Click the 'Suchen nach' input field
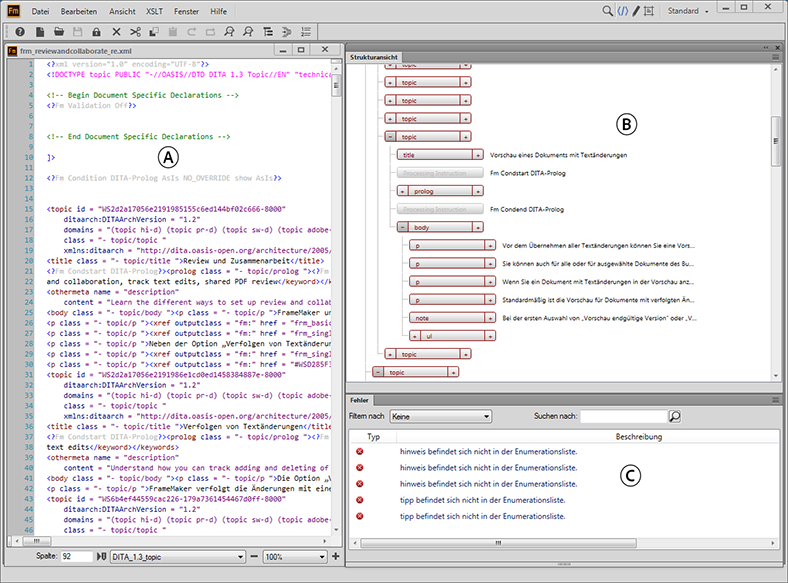The height and width of the screenshot is (583, 788). tap(623, 416)
